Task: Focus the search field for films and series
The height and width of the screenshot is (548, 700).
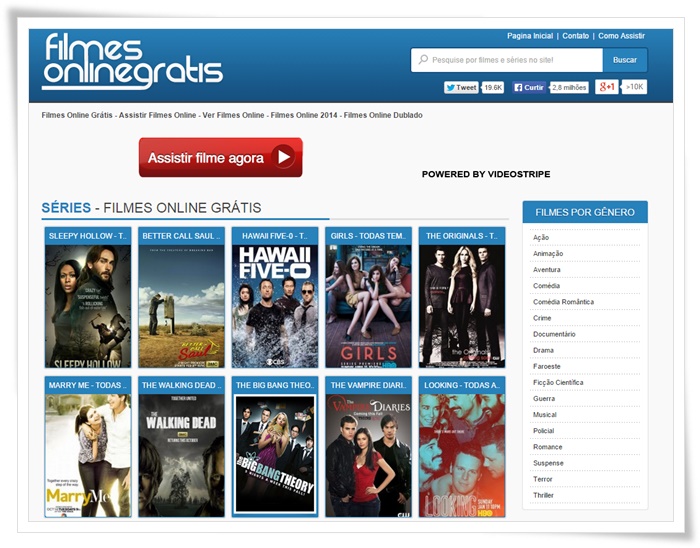Action: (x=507, y=60)
